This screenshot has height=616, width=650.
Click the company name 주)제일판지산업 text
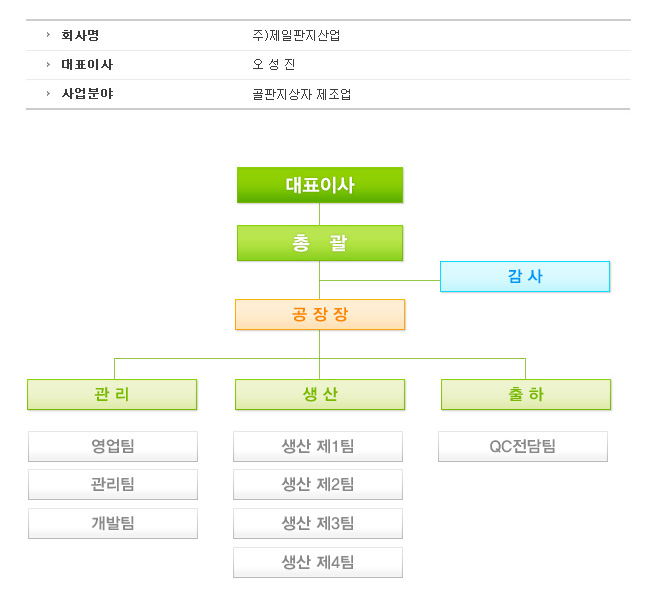296,36
